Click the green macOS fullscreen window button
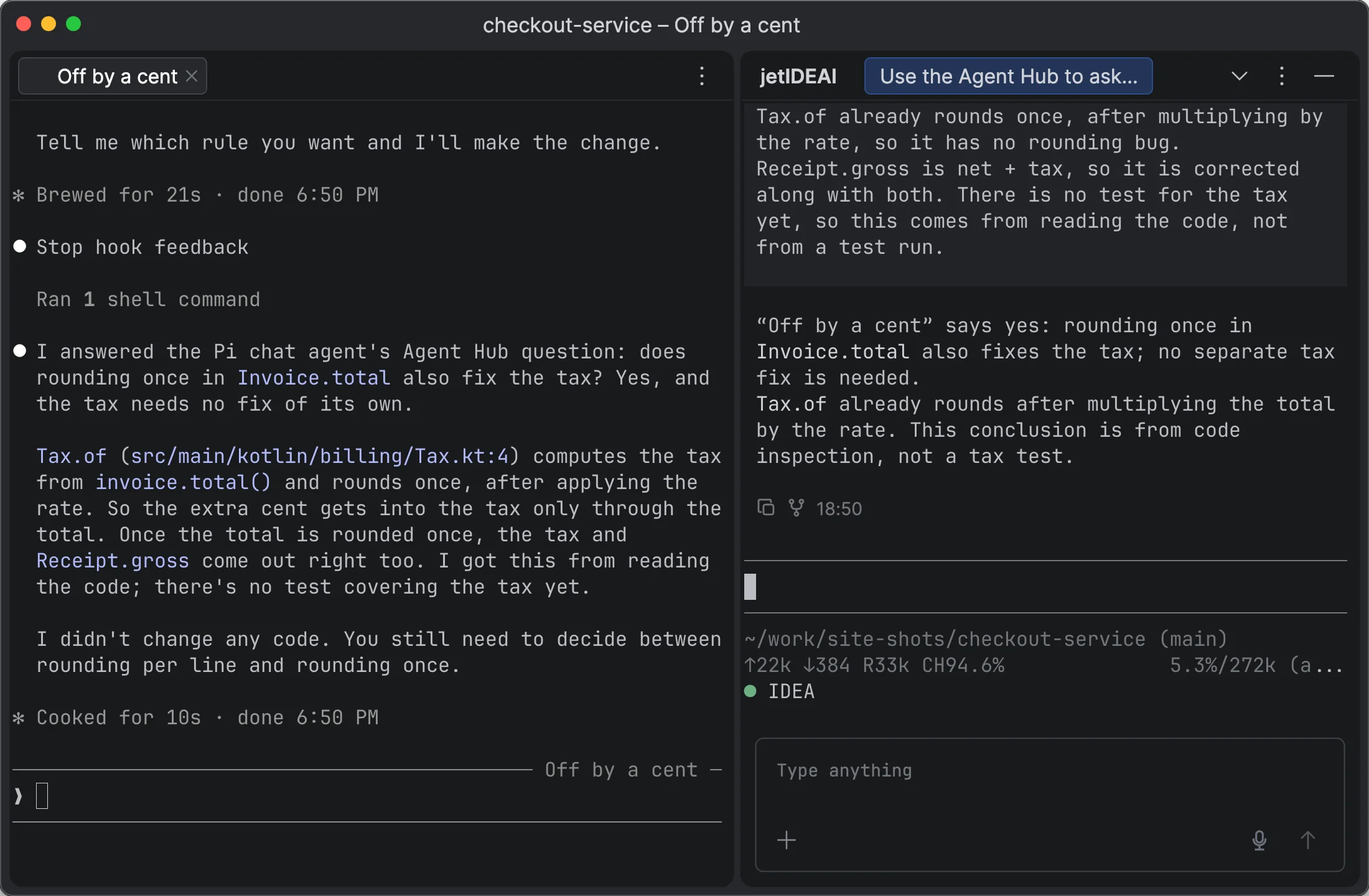 73,24
